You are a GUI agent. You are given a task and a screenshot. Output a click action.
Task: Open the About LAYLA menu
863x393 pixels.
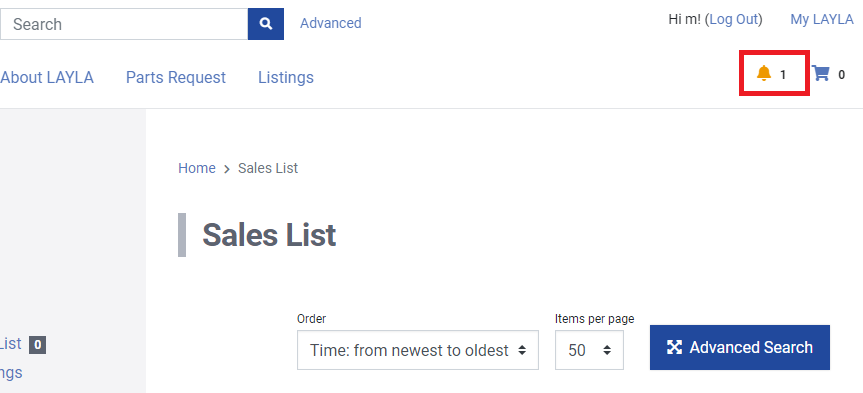pos(47,78)
